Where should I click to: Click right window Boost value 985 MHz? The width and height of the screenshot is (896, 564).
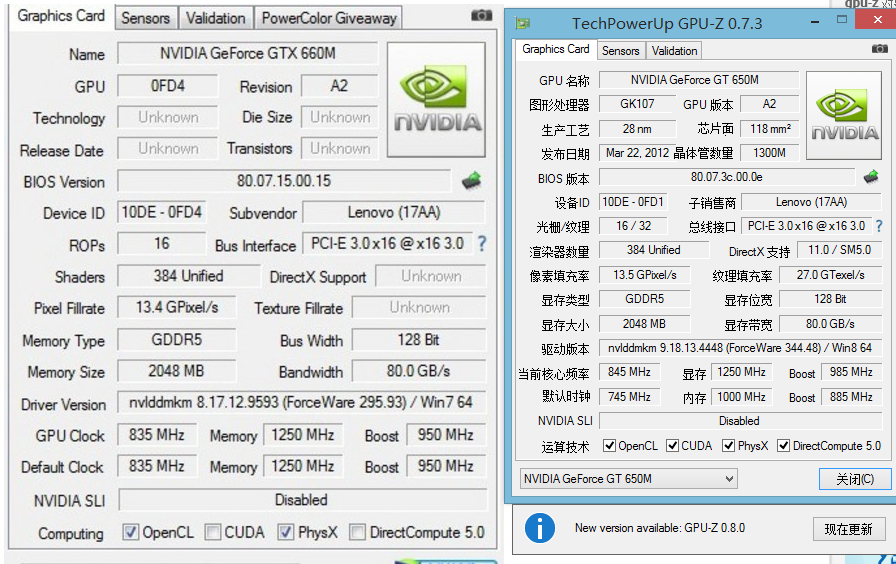click(851, 372)
